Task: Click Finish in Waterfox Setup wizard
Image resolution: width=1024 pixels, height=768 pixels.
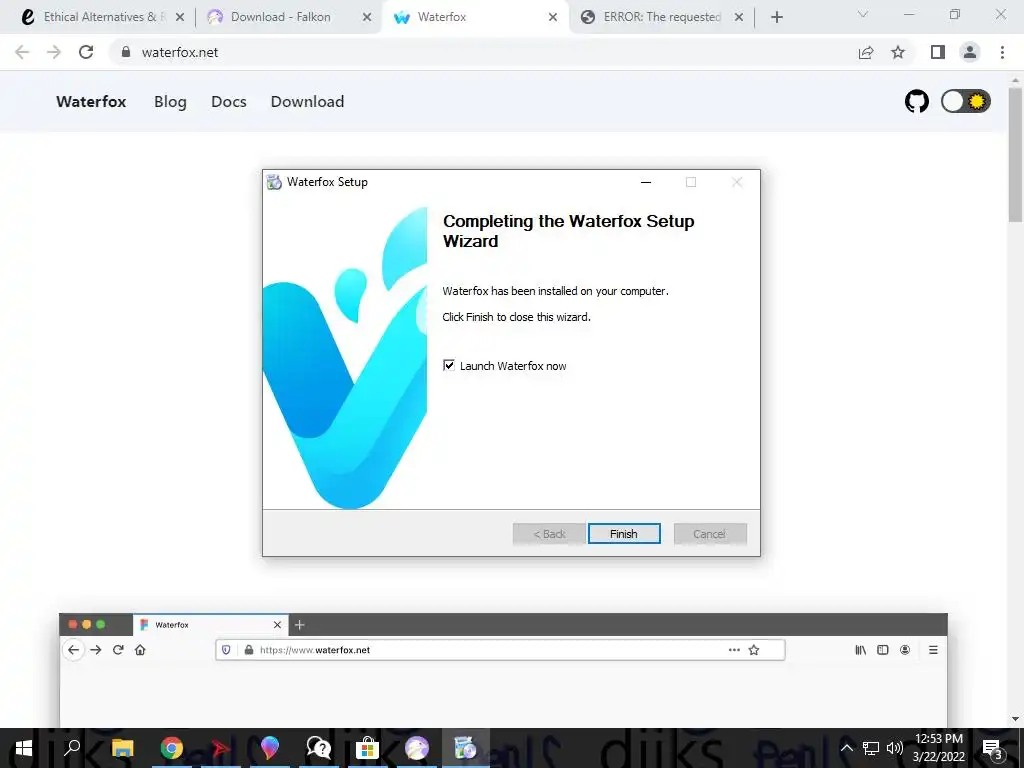Action: 624,534
